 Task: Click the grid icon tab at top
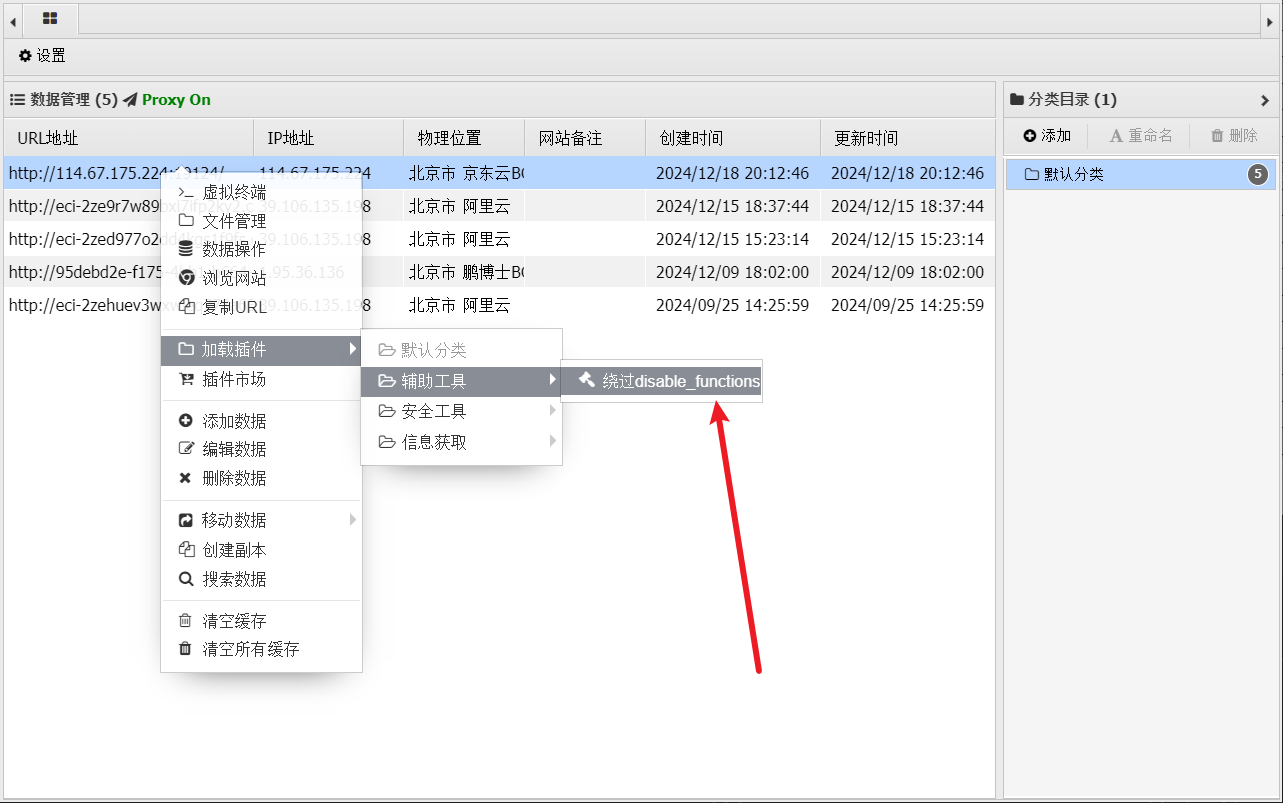pos(50,18)
